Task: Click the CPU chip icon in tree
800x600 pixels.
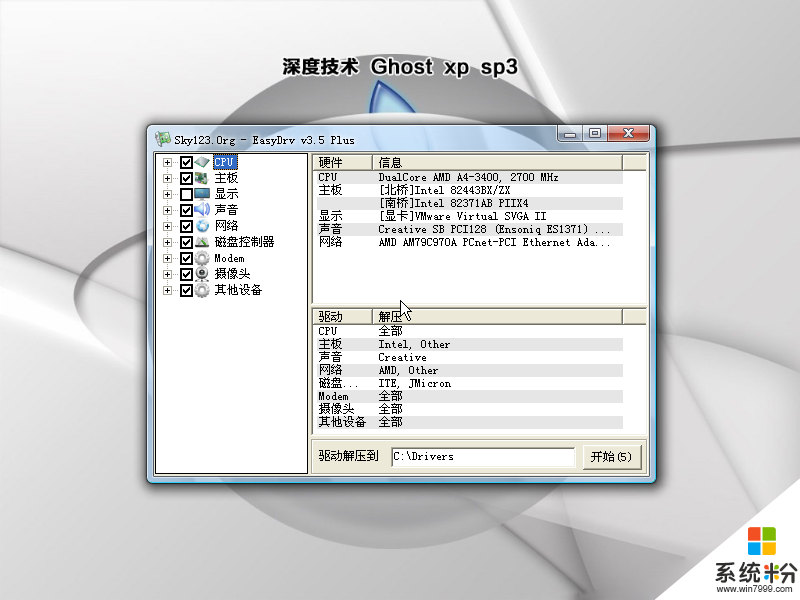Action: pyautogui.click(x=202, y=162)
